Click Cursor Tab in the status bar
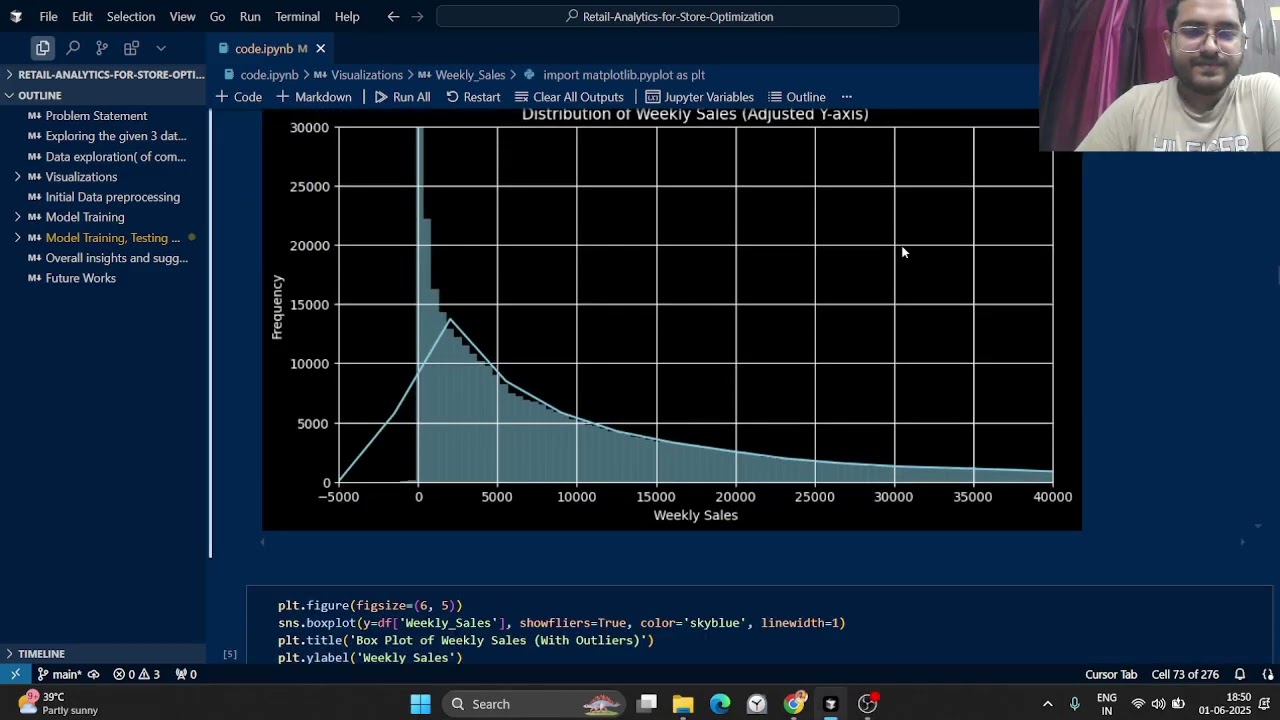 click(1111, 675)
